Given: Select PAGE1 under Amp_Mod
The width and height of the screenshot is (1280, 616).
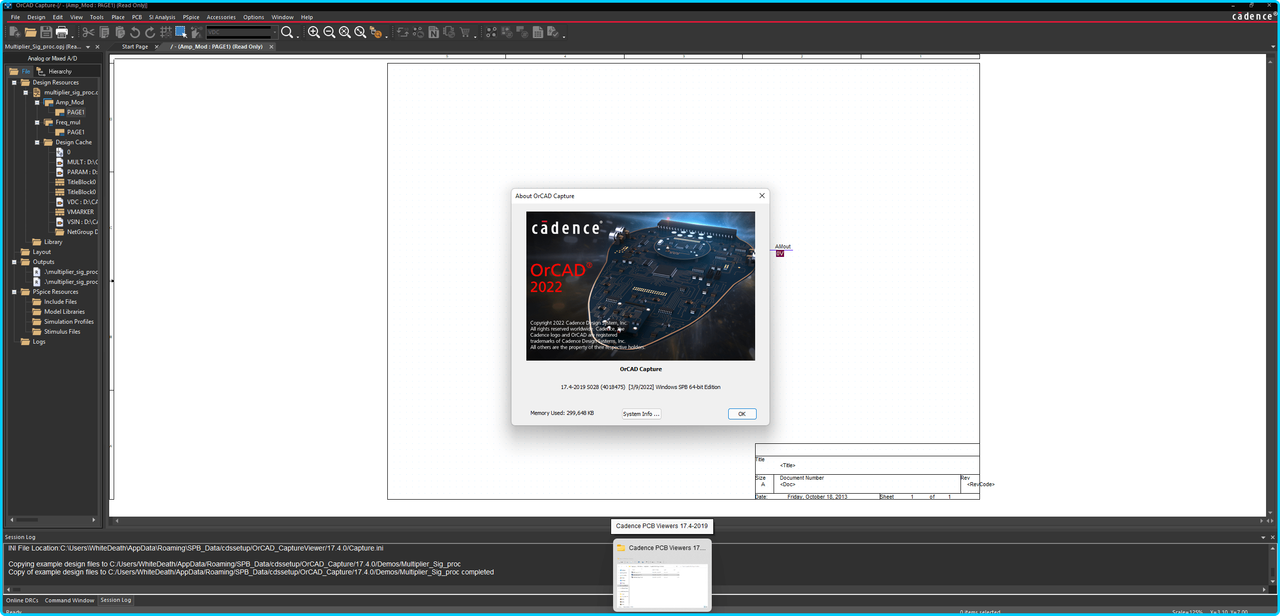Looking at the screenshot, I should [76, 112].
